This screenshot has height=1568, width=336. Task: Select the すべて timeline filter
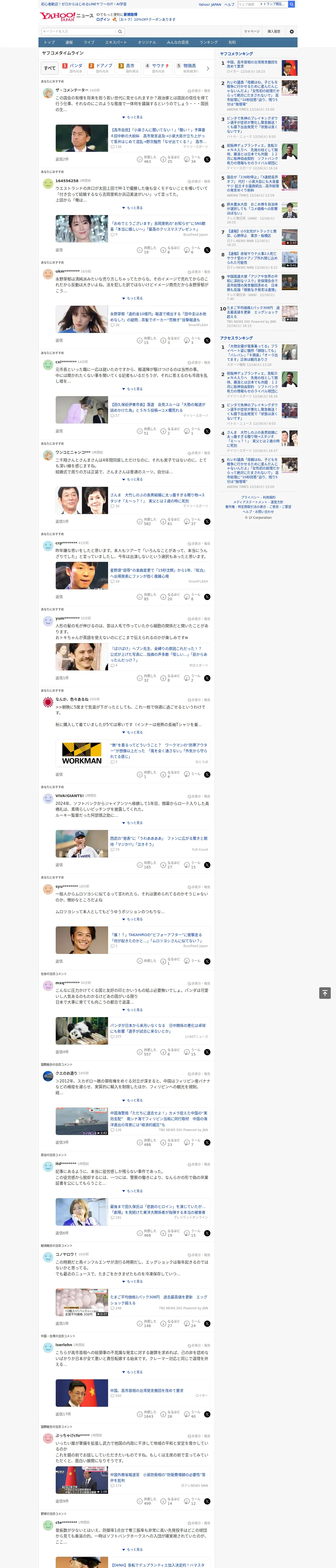point(50,68)
